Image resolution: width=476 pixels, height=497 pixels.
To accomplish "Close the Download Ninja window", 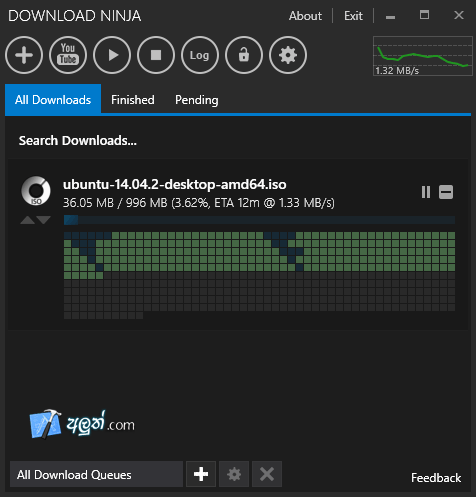I will point(459,15).
